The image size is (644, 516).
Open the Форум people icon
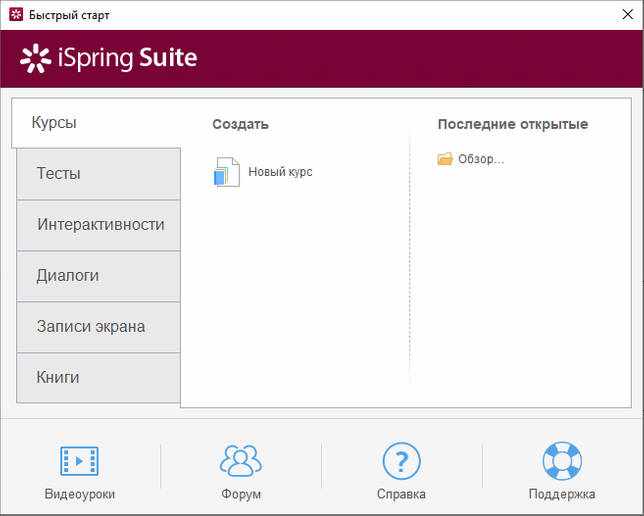241,461
